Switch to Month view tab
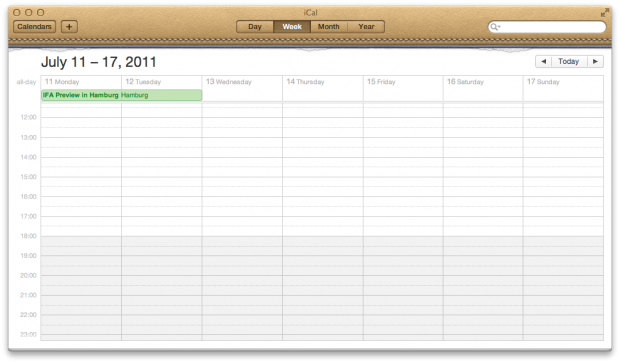 [329, 26]
